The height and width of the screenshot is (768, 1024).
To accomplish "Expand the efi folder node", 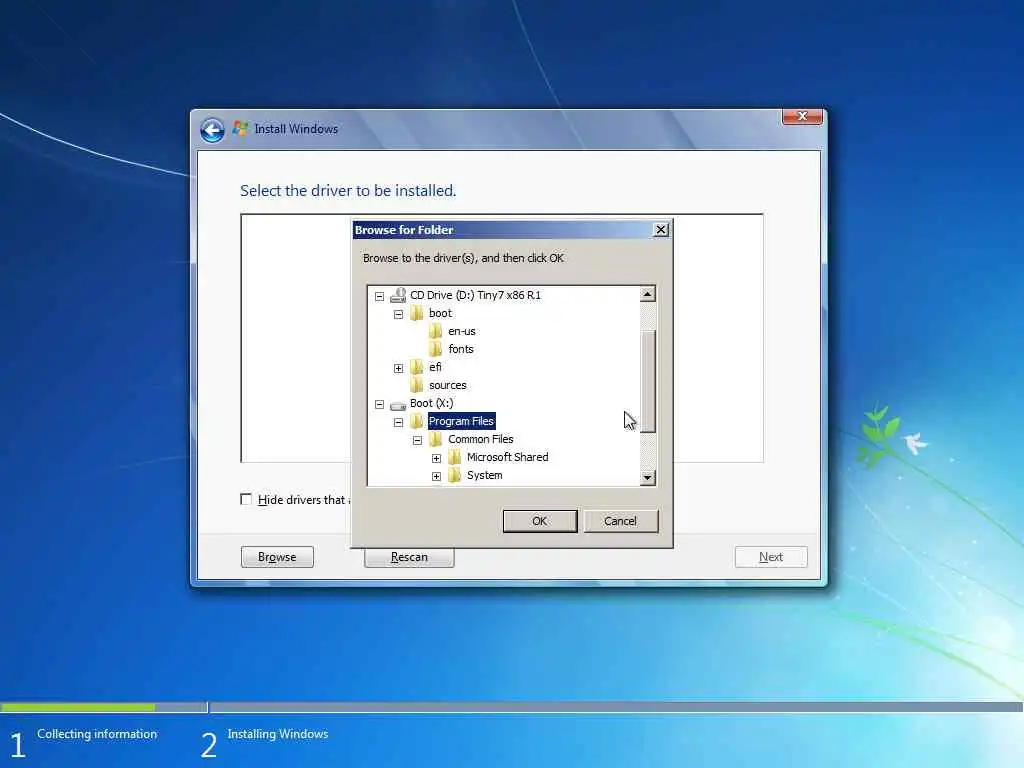I will [398, 368].
